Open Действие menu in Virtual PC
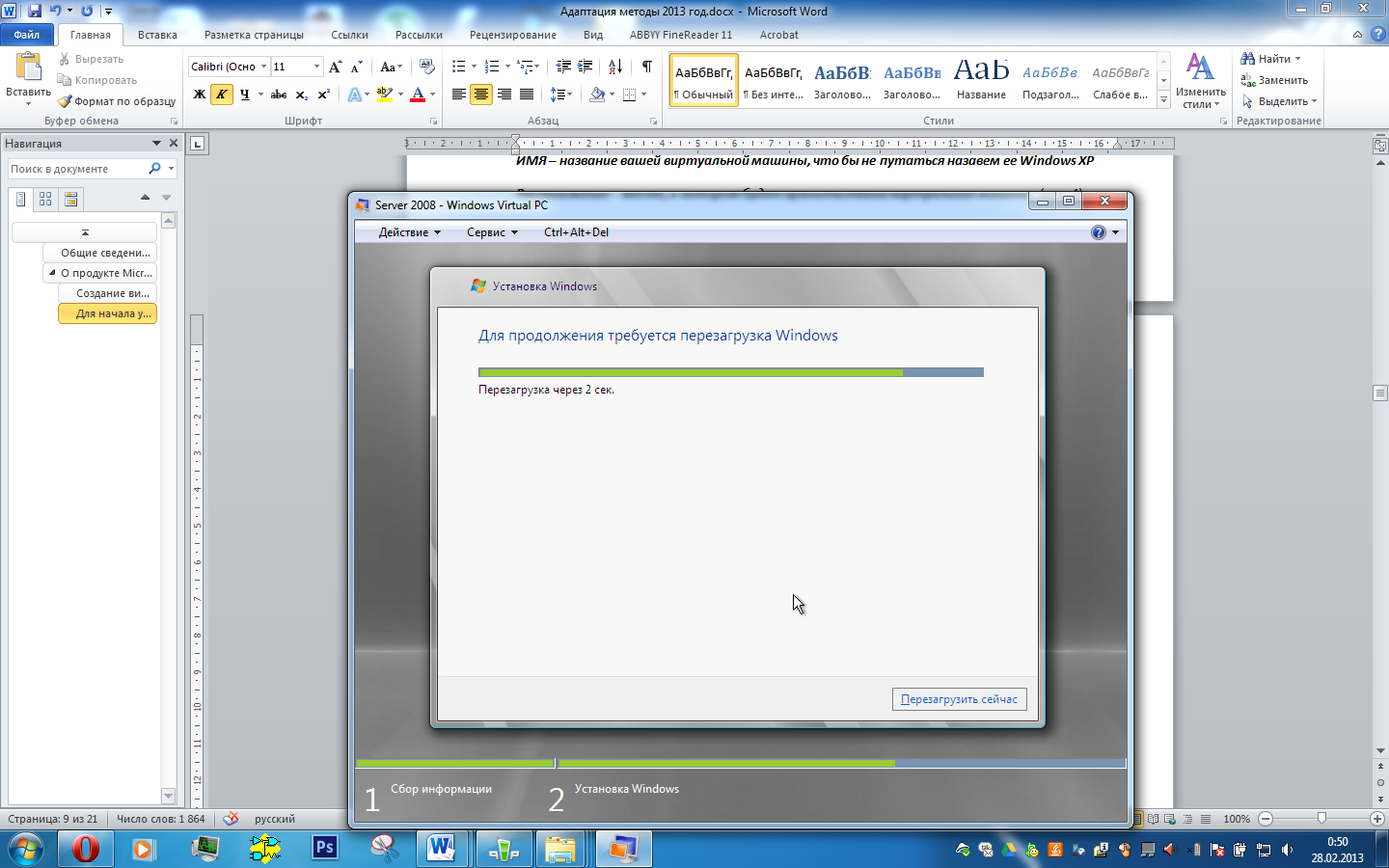The image size is (1389, 868). coord(409,232)
